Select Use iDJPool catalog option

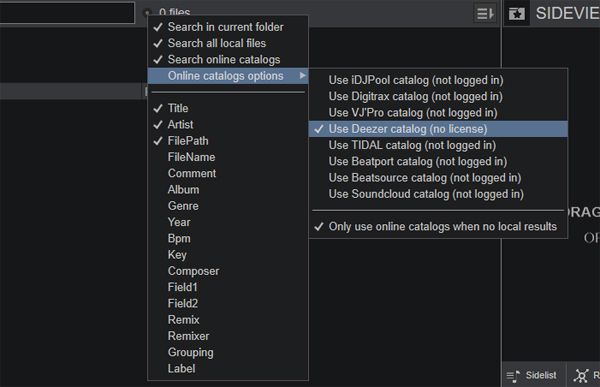438,80
